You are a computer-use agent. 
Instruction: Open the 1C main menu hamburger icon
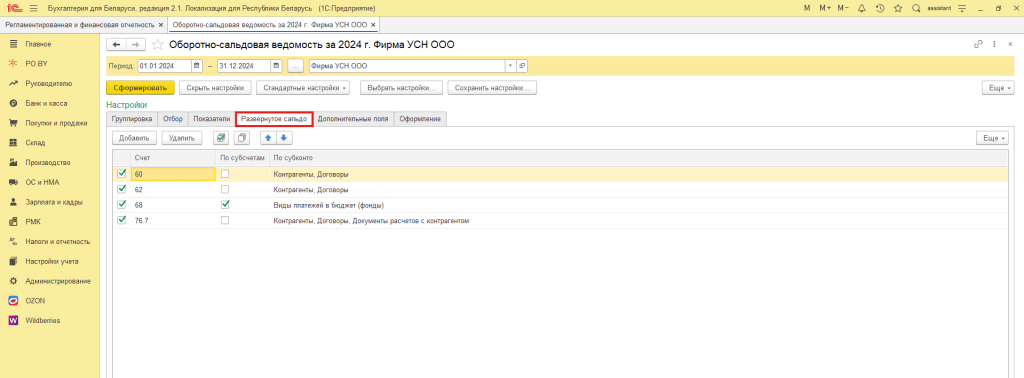(x=33, y=8)
